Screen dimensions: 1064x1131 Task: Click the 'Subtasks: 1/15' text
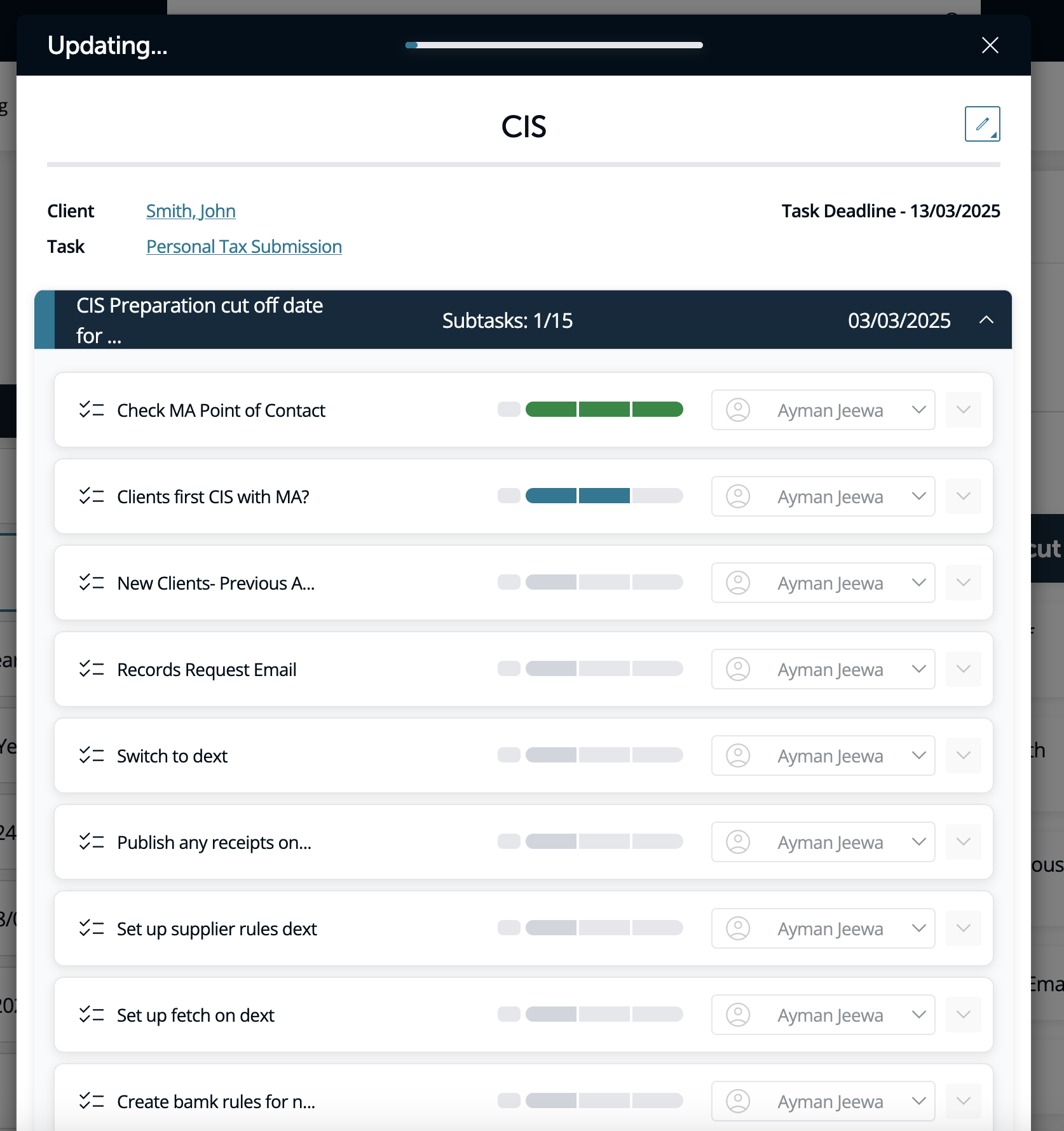click(507, 320)
